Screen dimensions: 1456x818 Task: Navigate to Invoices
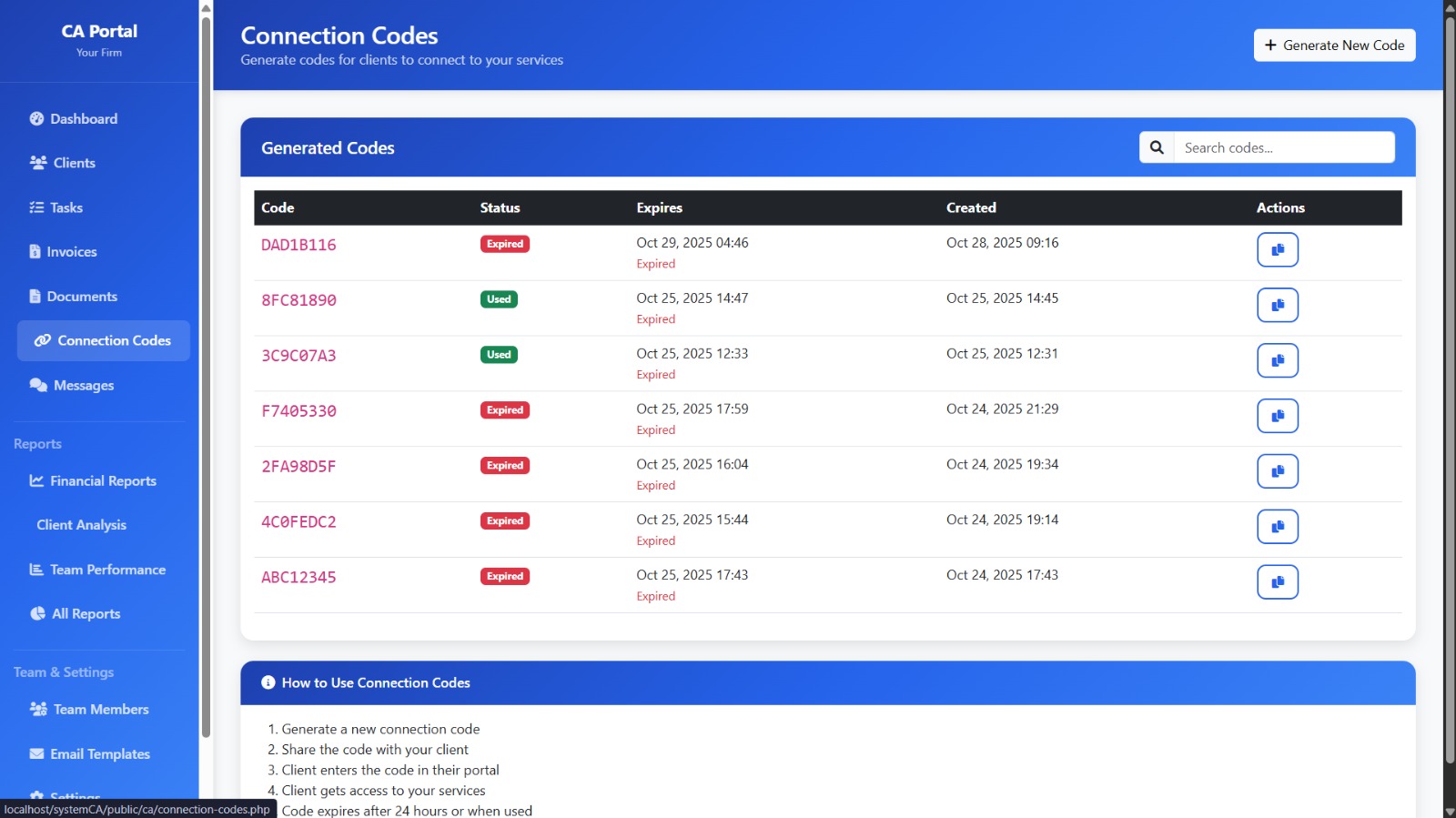(71, 252)
